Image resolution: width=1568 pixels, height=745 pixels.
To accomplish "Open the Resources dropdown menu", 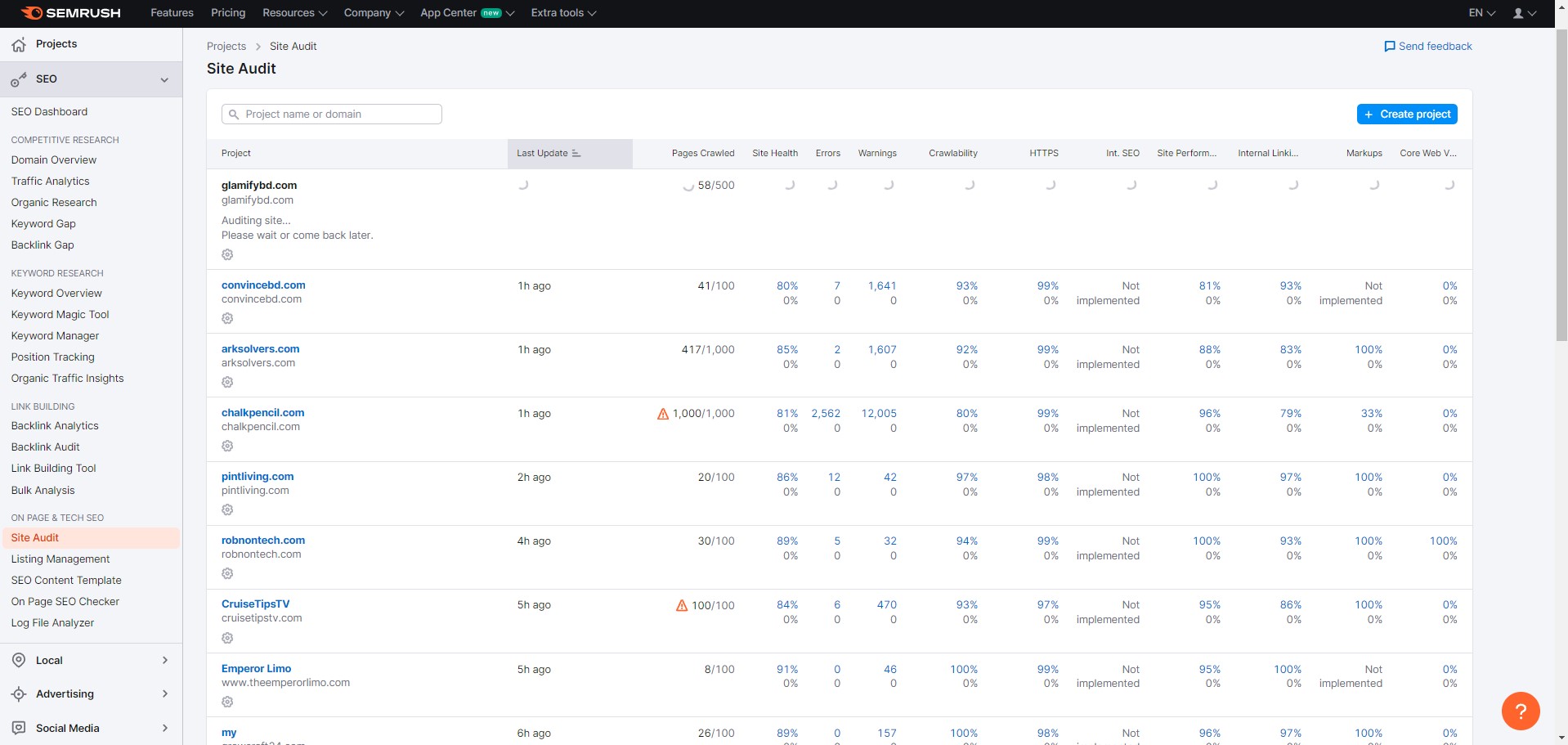I will [x=294, y=13].
